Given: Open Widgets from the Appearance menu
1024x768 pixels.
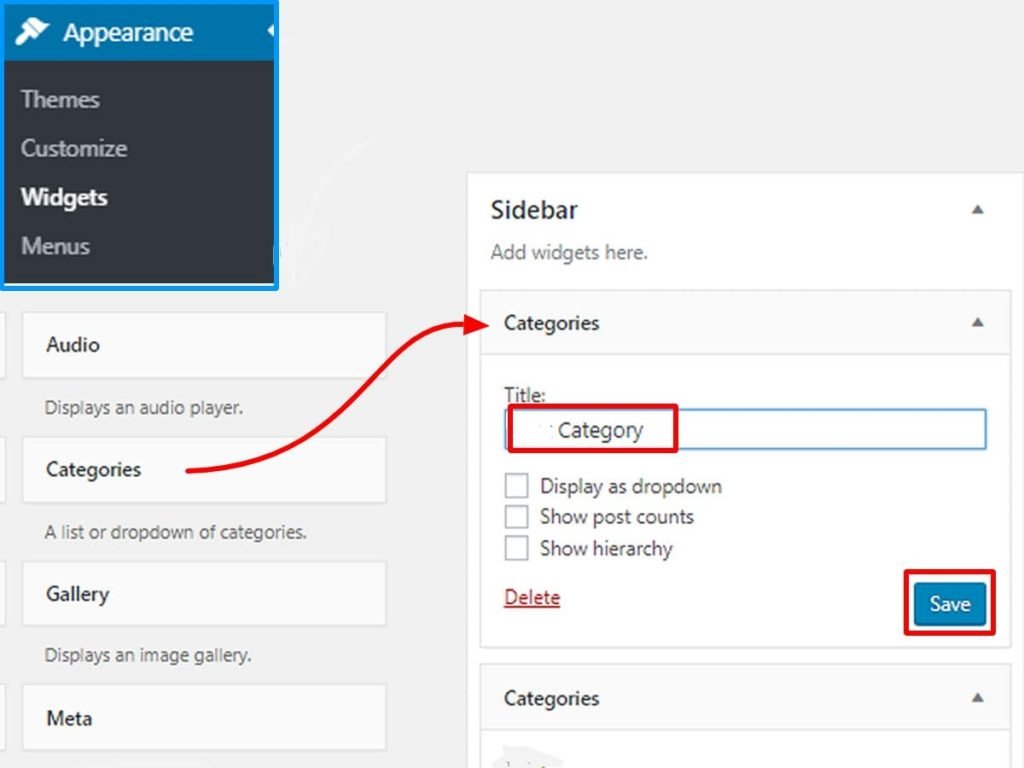Looking at the screenshot, I should 64,197.
